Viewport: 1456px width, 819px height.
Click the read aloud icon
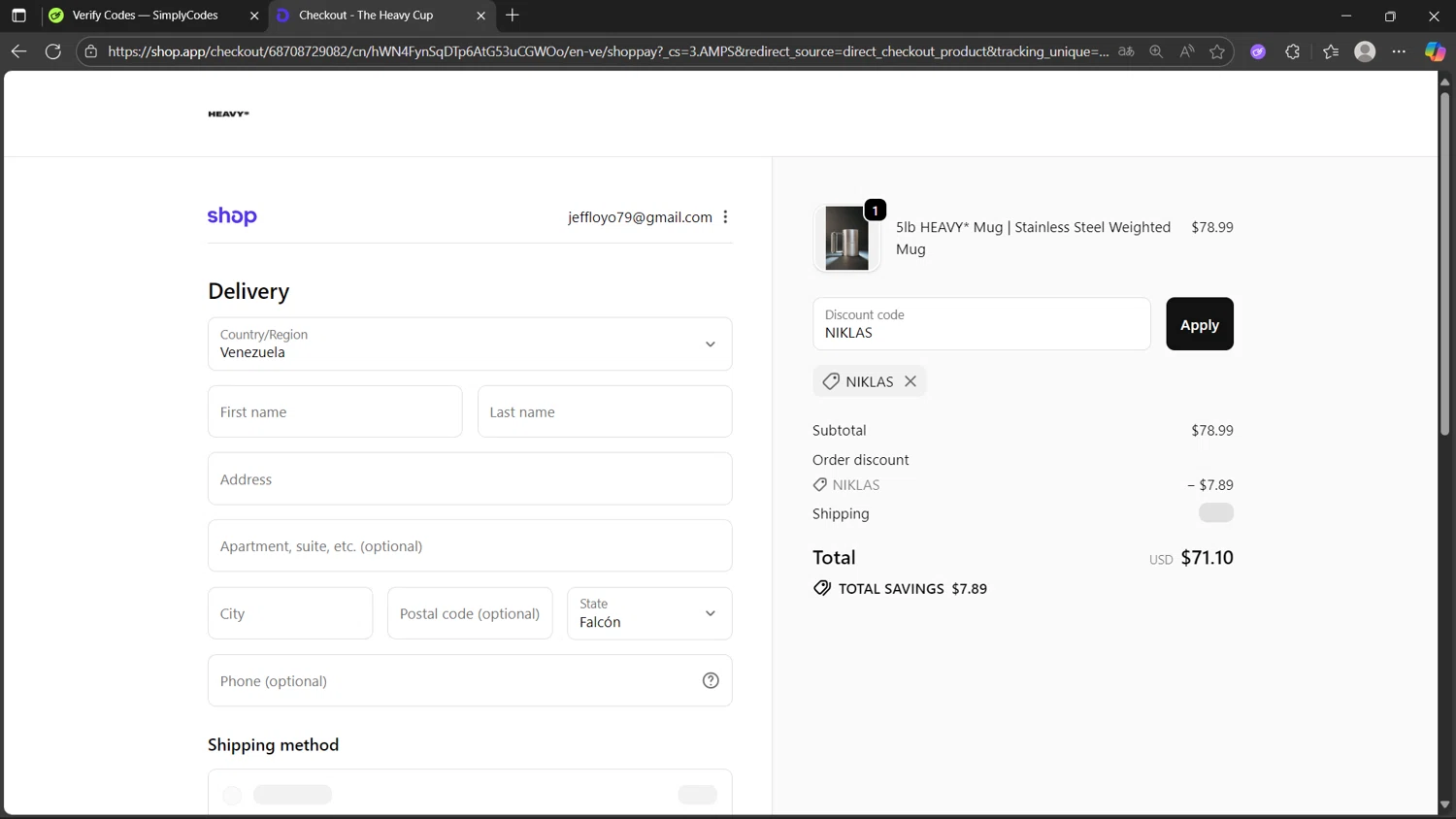(x=1186, y=51)
